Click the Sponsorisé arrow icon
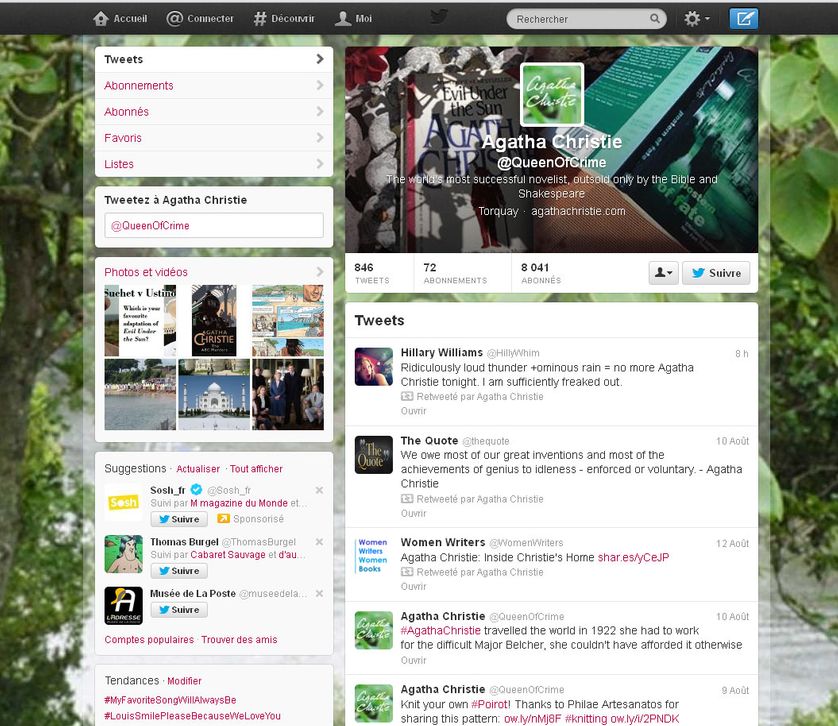Viewport: 838px width, 726px height. coord(223,519)
